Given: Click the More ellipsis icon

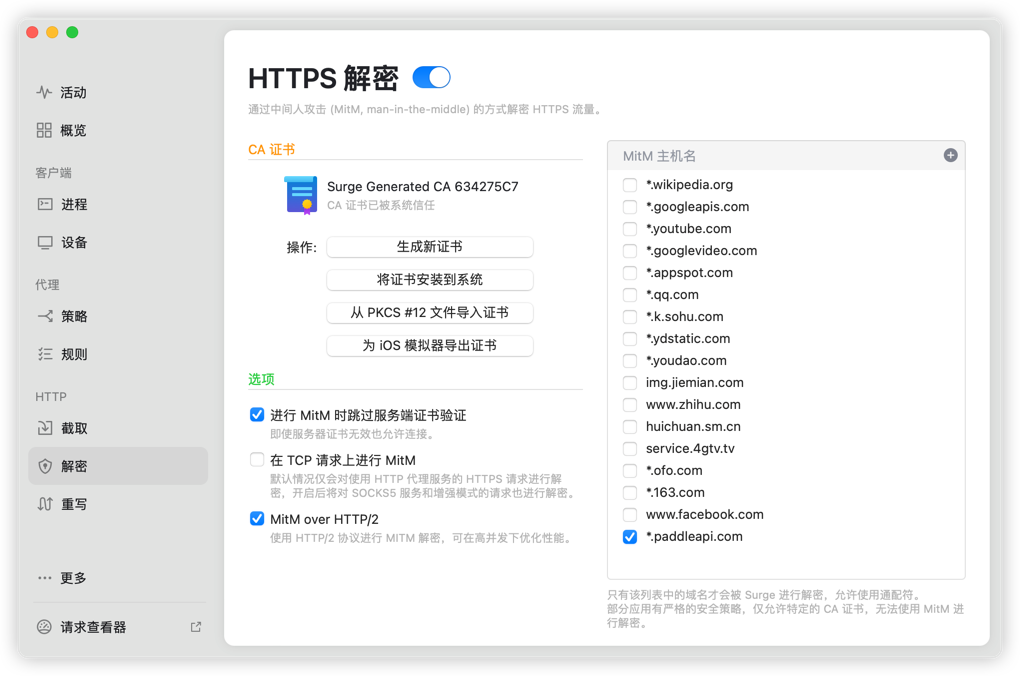Looking at the screenshot, I should click(44, 578).
